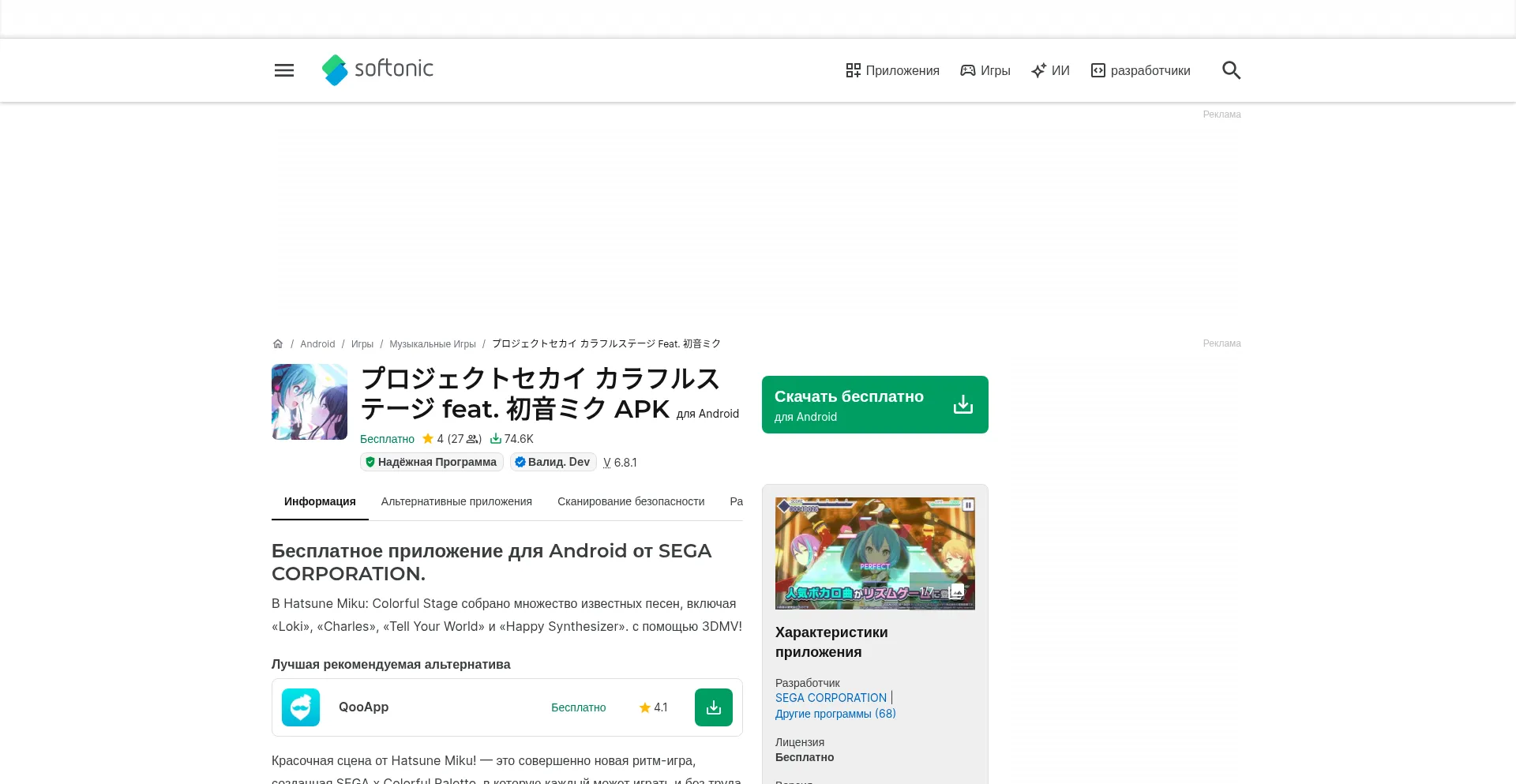The image size is (1516, 784).
Task: Open the QooApp alternative name
Action: 363,707
